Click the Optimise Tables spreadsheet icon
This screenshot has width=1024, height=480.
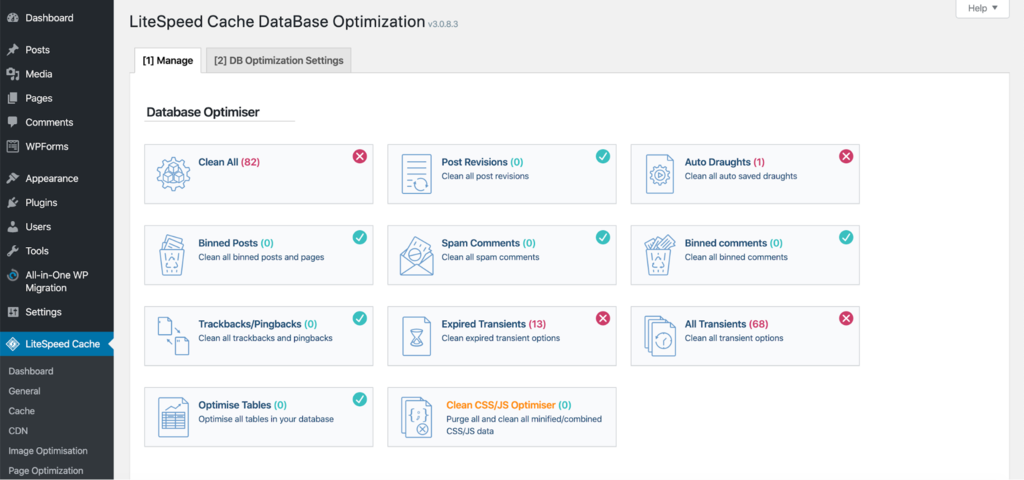(173, 417)
